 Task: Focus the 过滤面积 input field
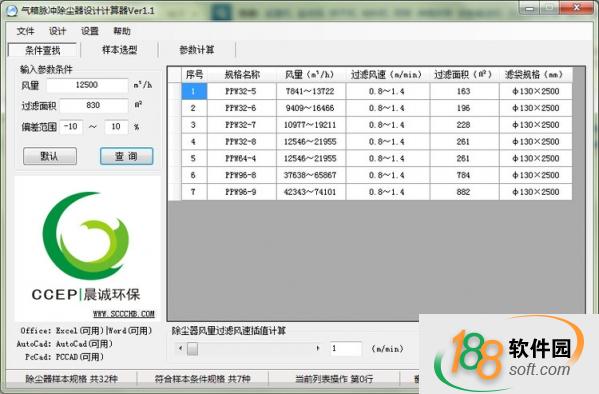pyautogui.click(x=94, y=105)
